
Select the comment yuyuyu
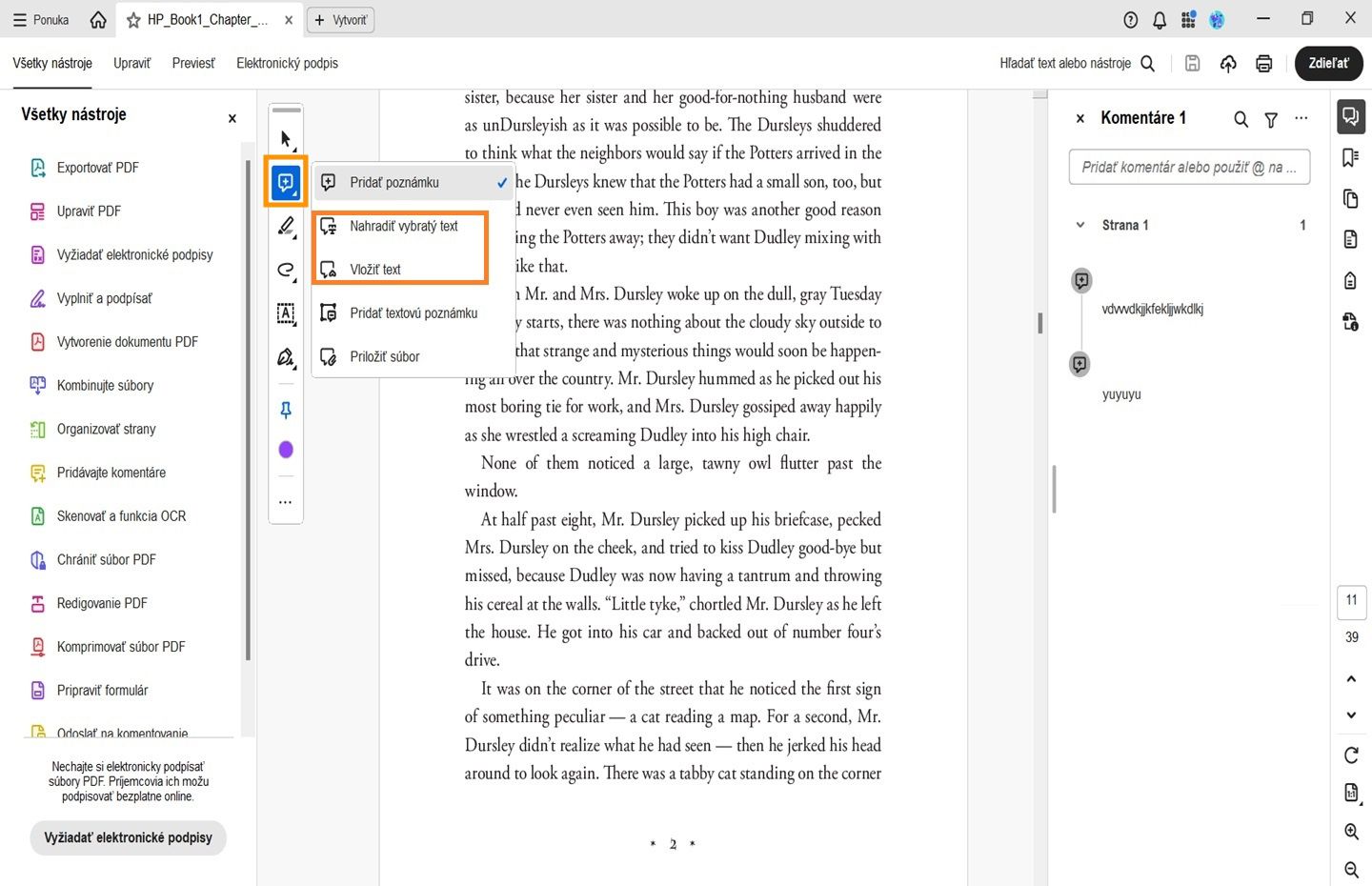(x=1121, y=394)
